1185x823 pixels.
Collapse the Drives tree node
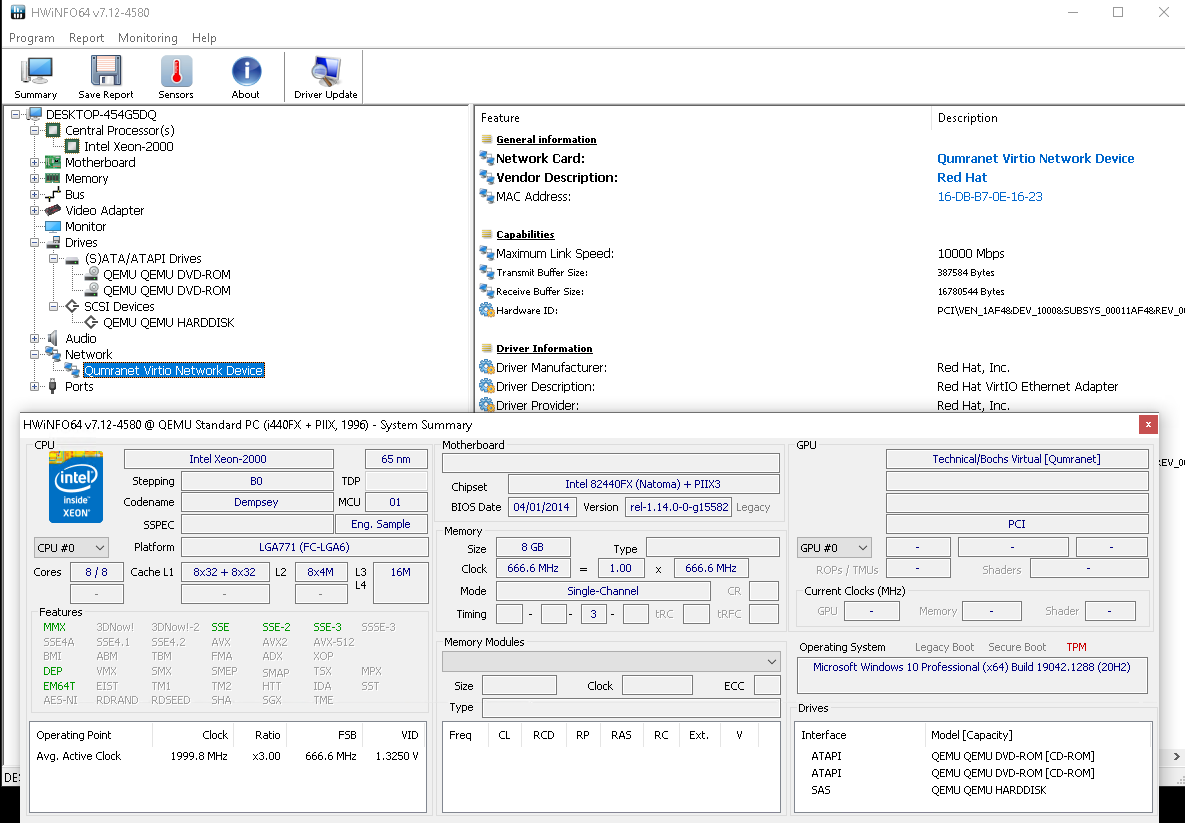[35, 243]
